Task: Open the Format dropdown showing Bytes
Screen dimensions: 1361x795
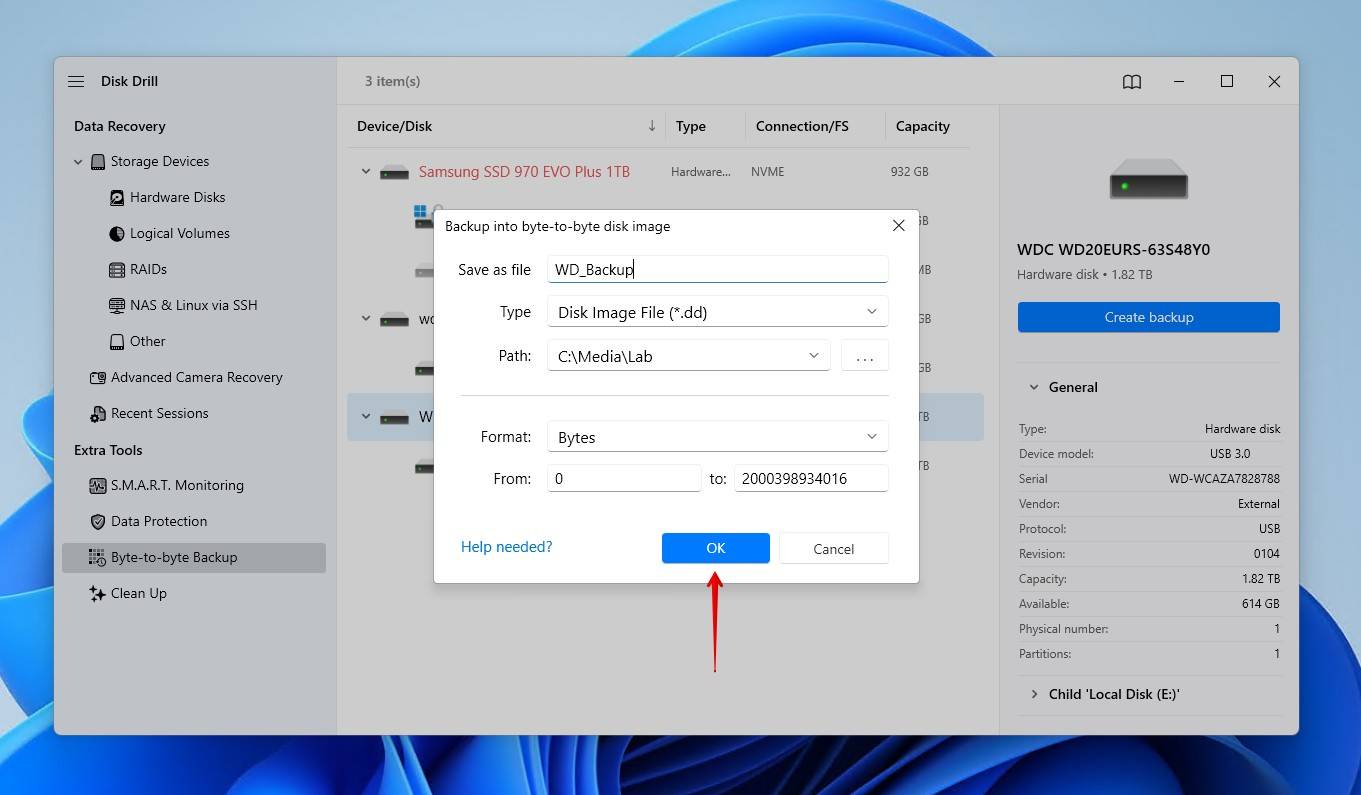Action: coord(870,436)
